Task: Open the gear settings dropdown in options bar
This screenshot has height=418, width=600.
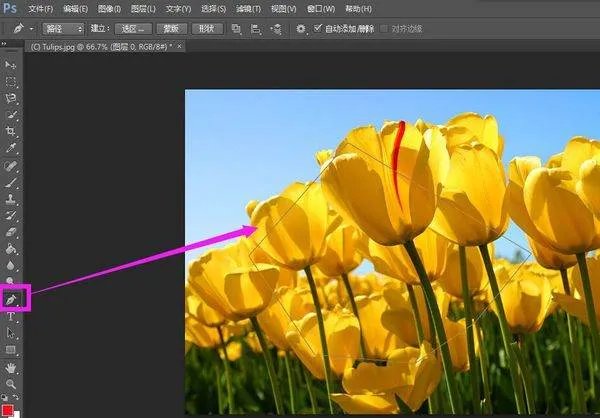Action: tap(301, 29)
